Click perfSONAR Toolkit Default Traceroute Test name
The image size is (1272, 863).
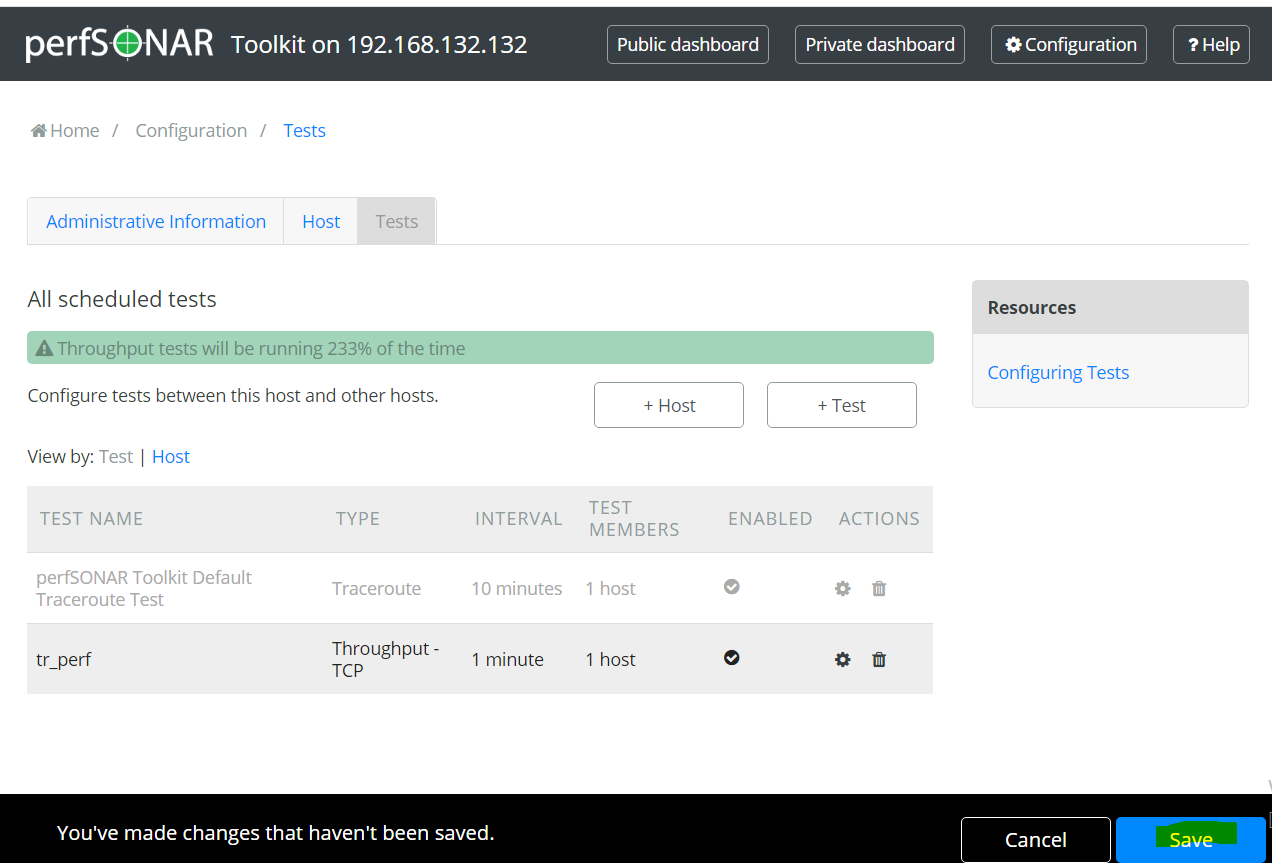[x=144, y=588]
